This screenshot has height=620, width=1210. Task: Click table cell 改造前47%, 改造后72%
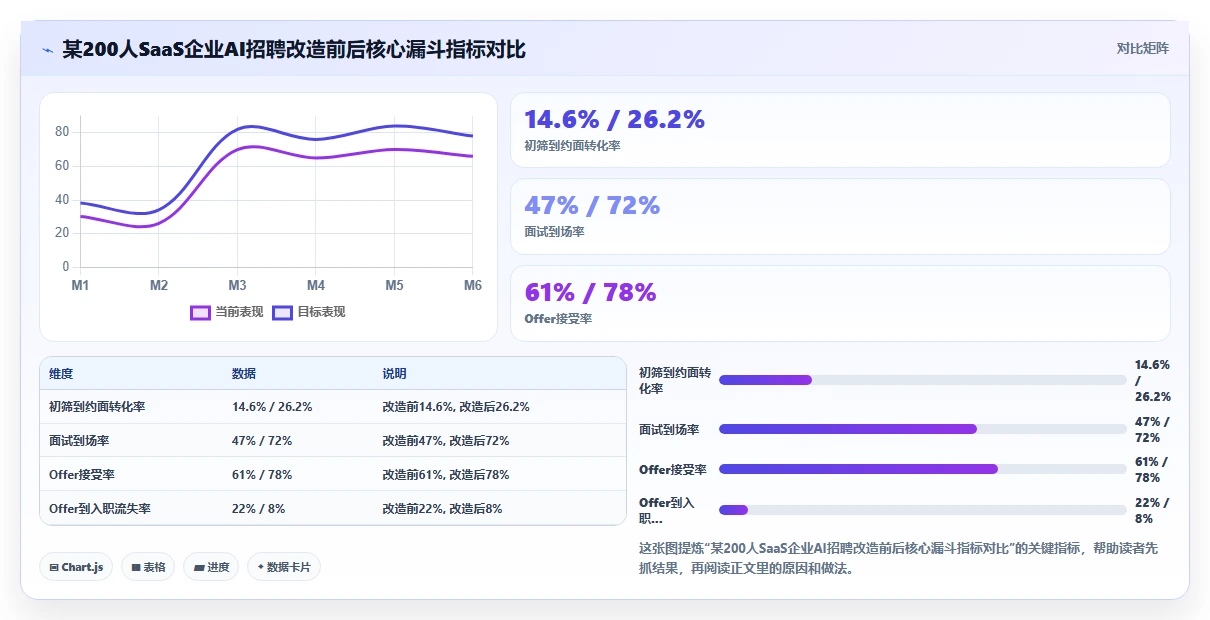click(446, 441)
